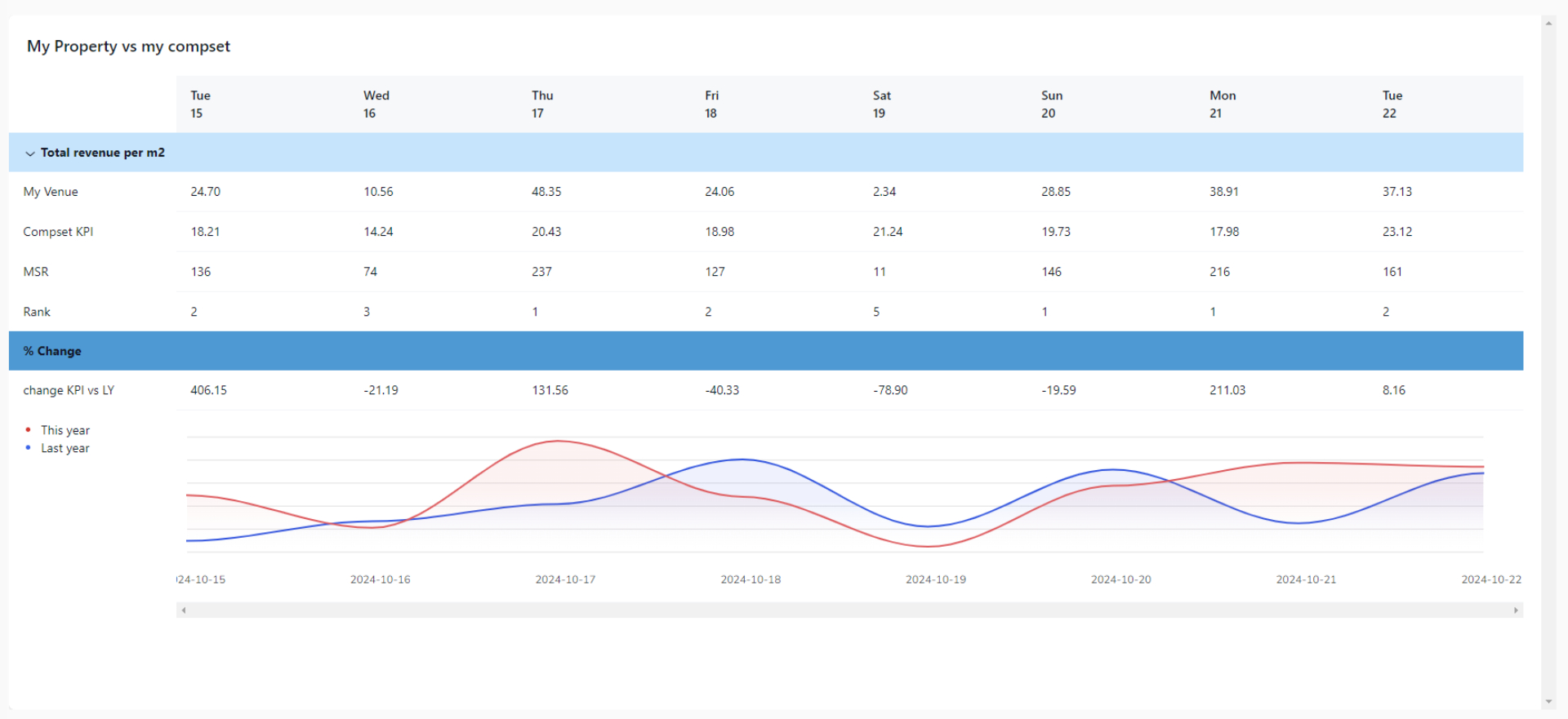The height and width of the screenshot is (719, 1568).
Task: Click the 406.15 change KPI value
Action: coord(208,390)
